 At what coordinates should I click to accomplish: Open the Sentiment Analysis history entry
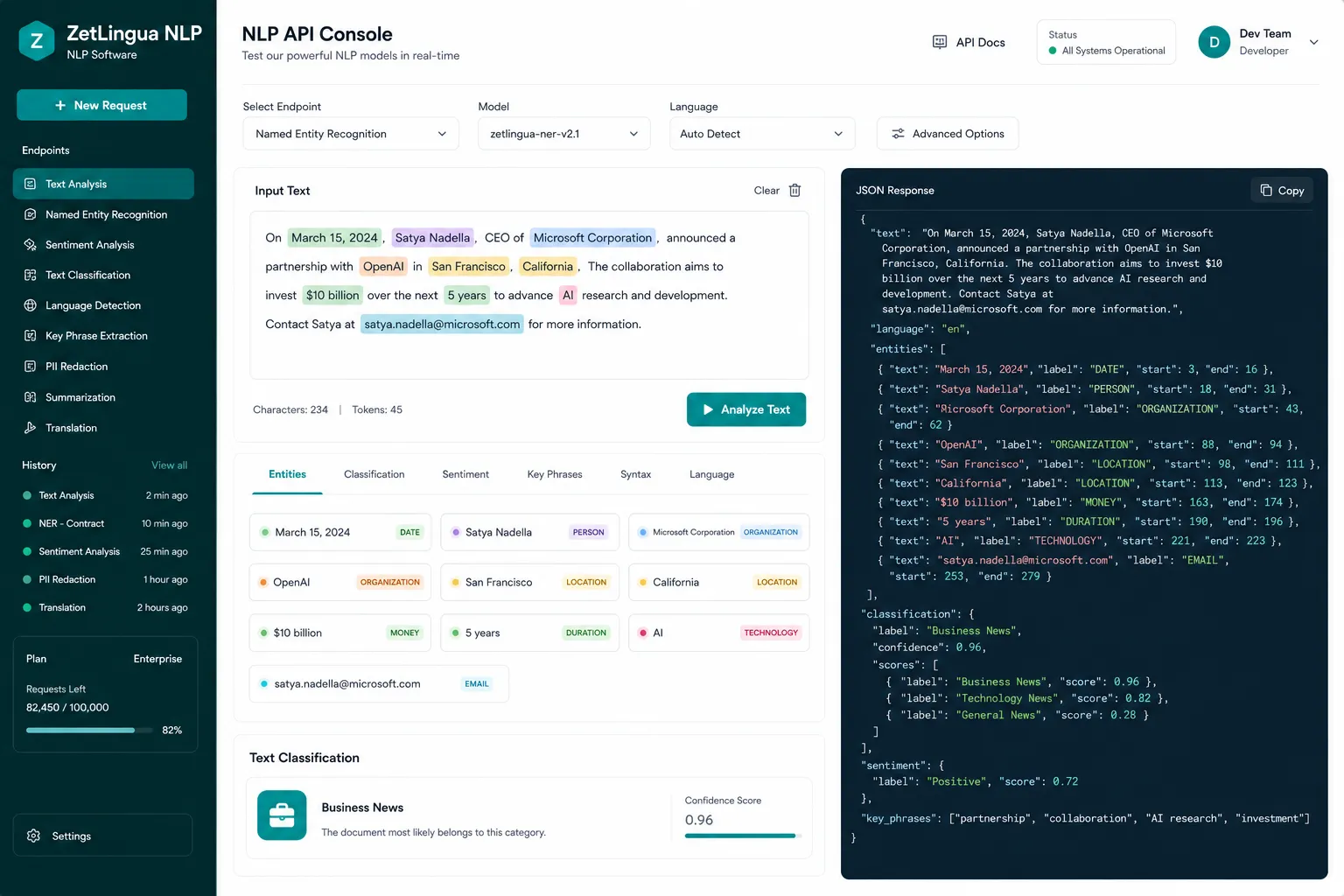tap(105, 551)
